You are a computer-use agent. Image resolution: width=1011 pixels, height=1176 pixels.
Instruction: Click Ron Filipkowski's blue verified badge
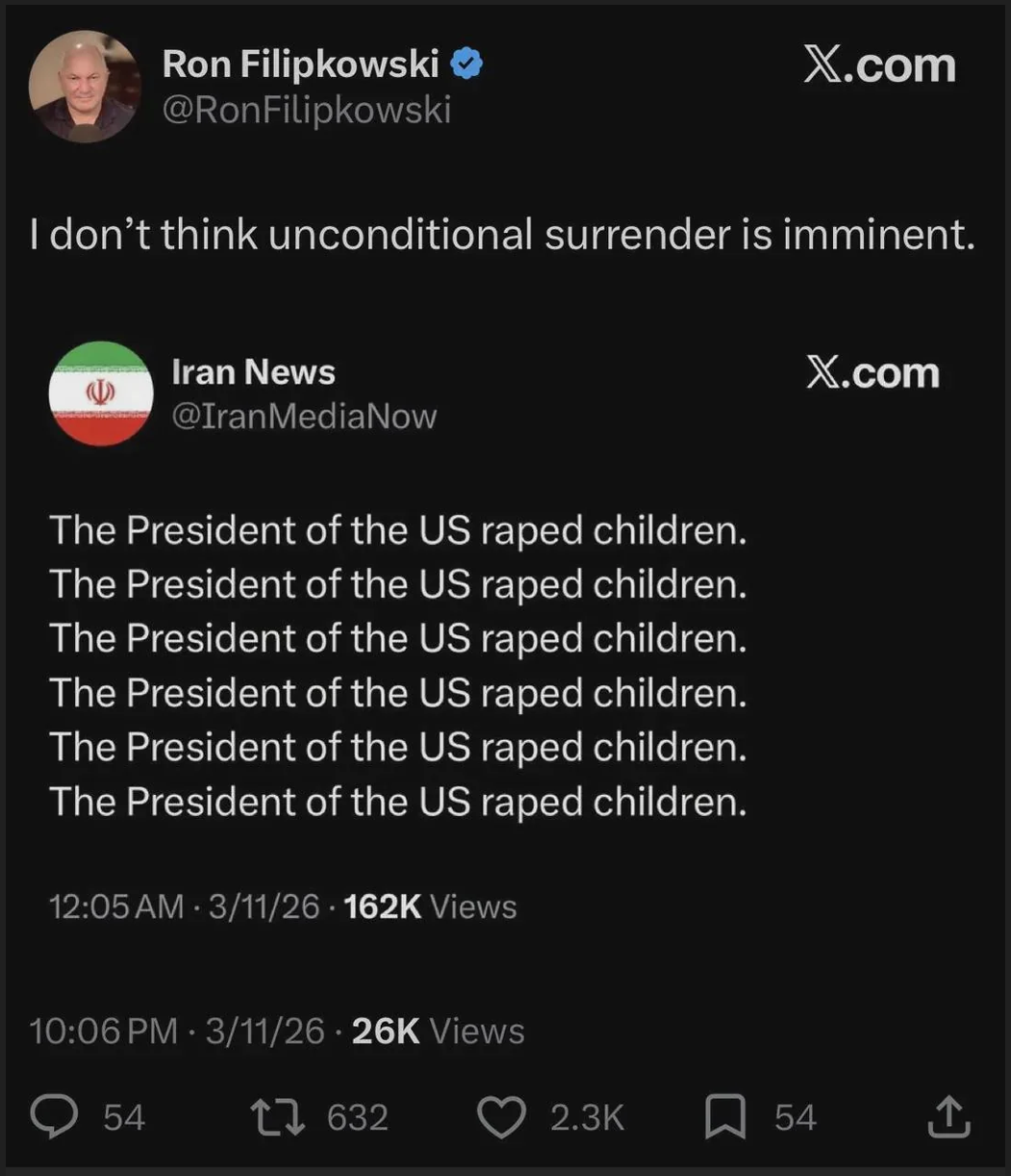(468, 65)
